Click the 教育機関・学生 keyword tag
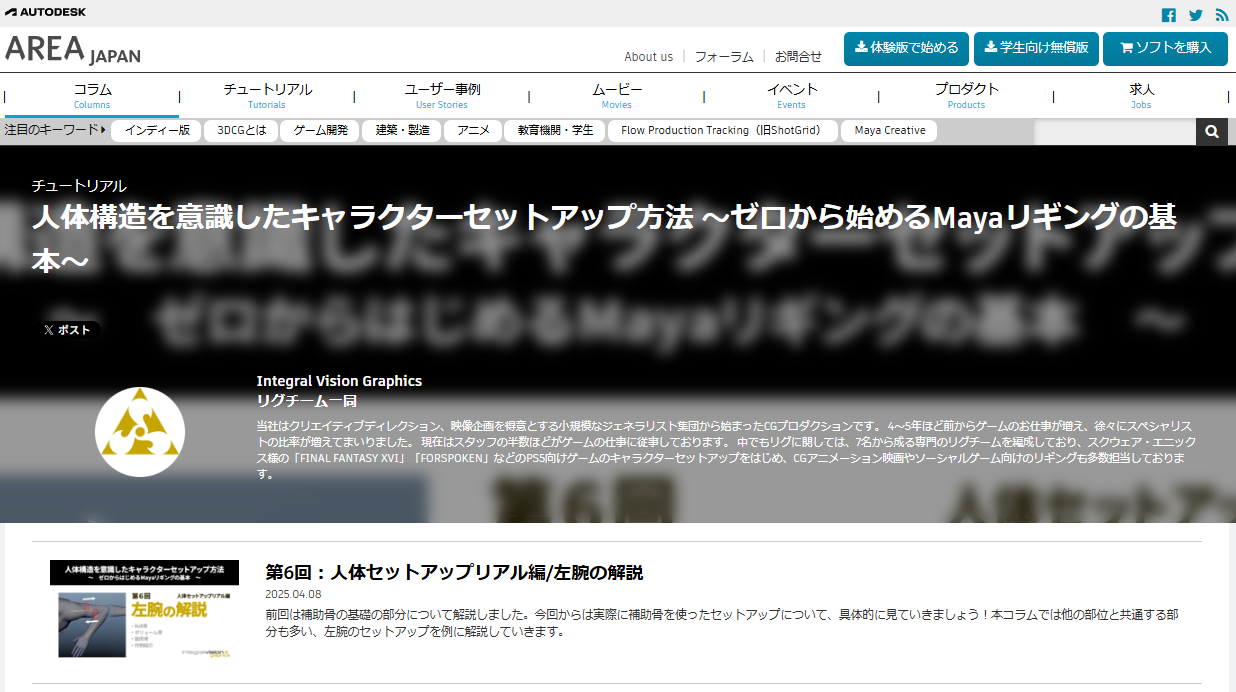Screen dimensions: 1236x692 (x=555, y=131)
